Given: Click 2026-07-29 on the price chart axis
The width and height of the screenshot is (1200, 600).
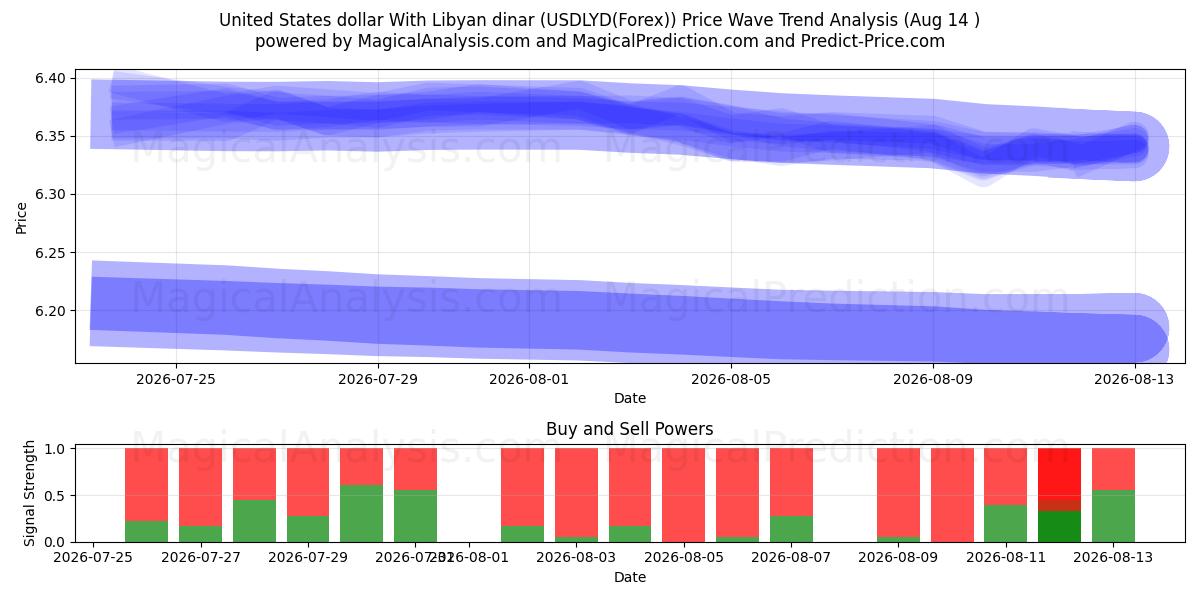Looking at the screenshot, I should pyautogui.click(x=378, y=379).
